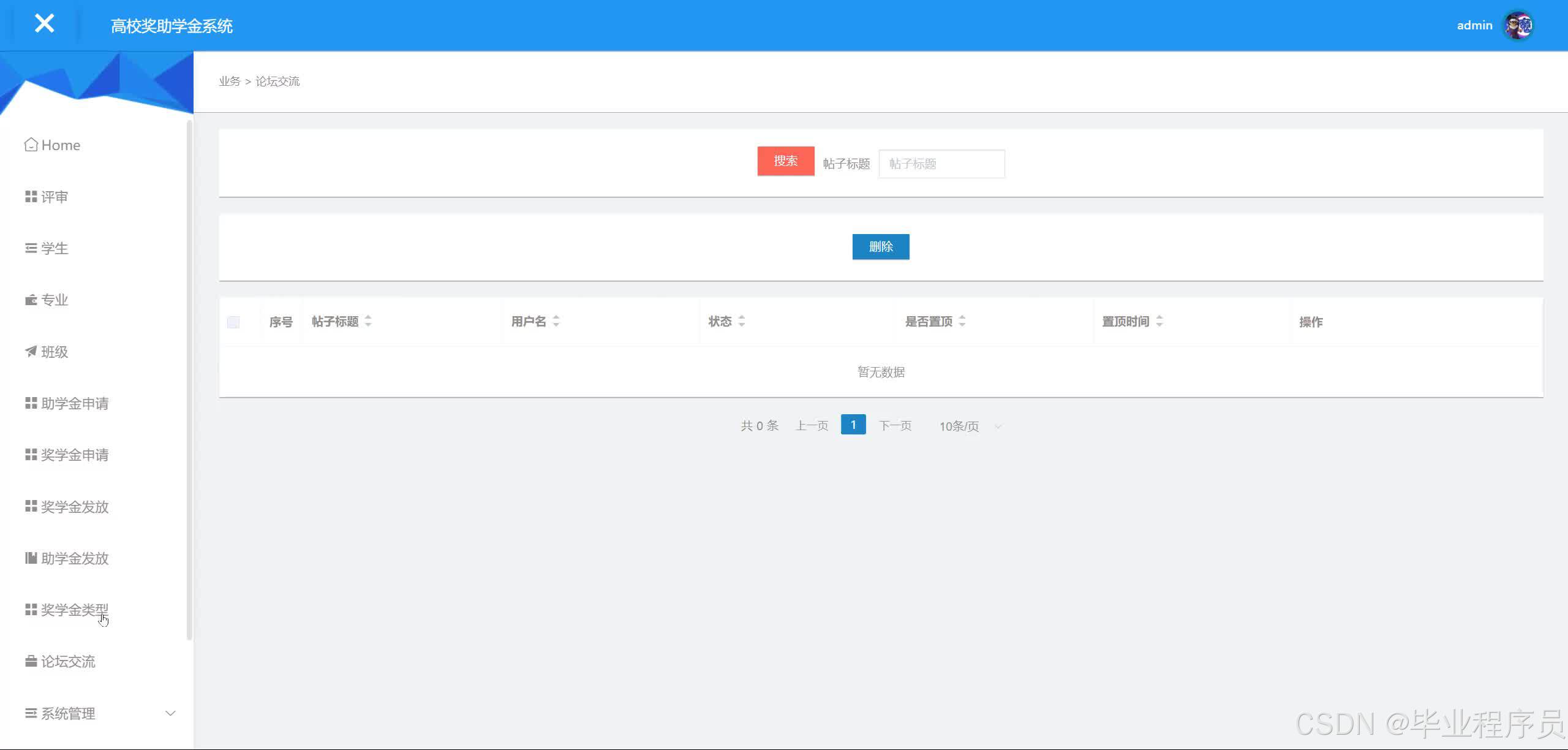Expand the 系统管理 submenu chevron
The height and width of the screenshot is (750, 1568).
pyautogui.click(x=170, y=713)
